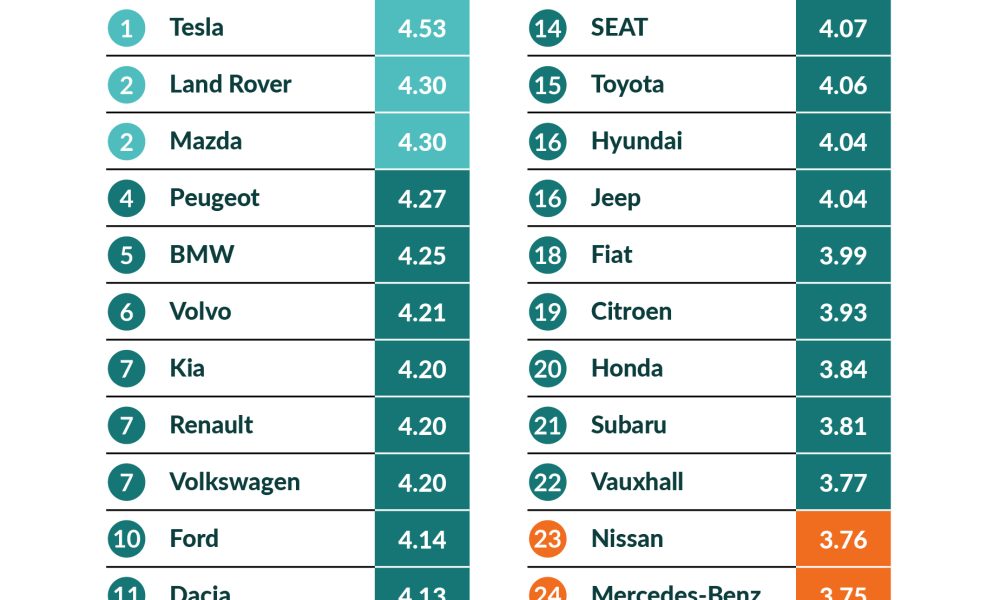Click Fiat's 3.99 score cell
The height and width of the screenshot is (600, 1000).
click(843, 255)
